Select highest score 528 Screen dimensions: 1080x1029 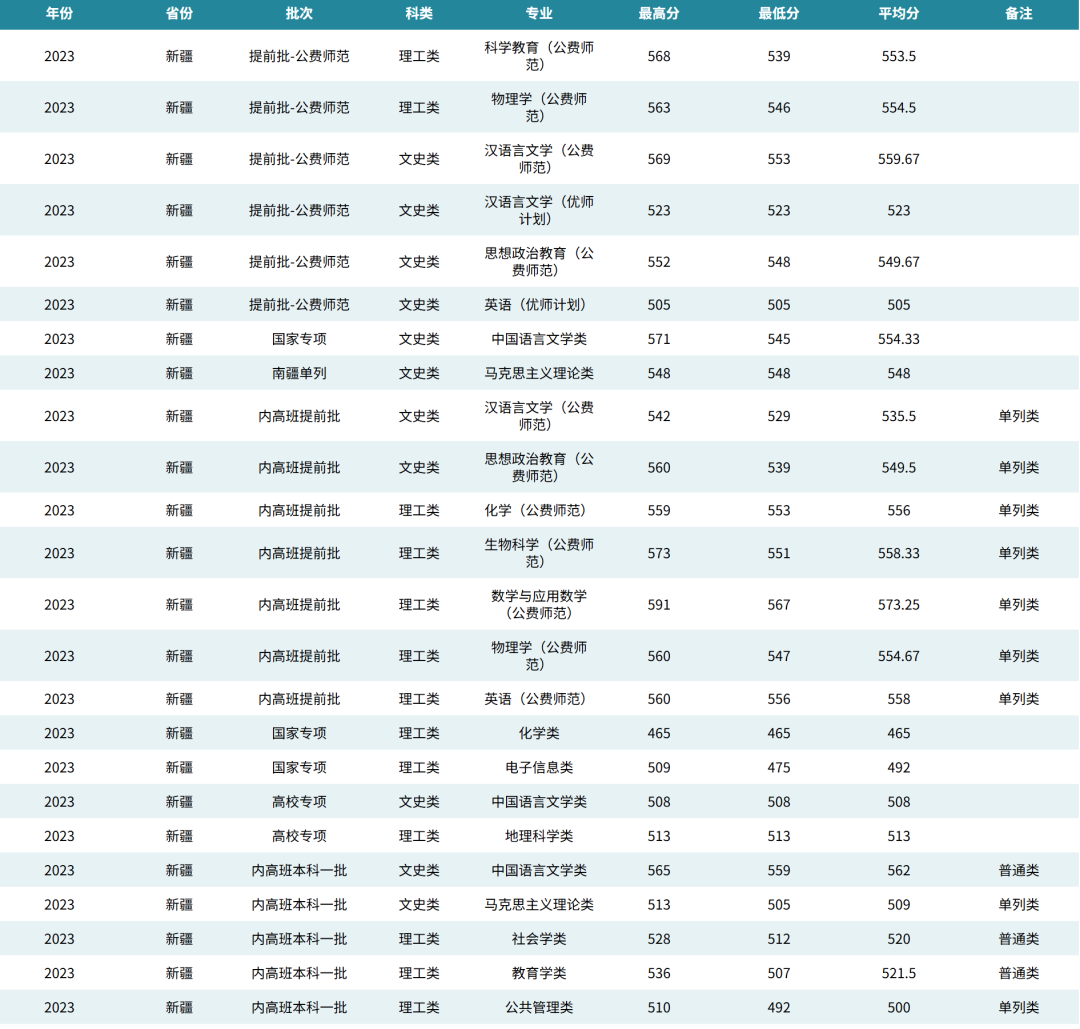pos(658,939)
